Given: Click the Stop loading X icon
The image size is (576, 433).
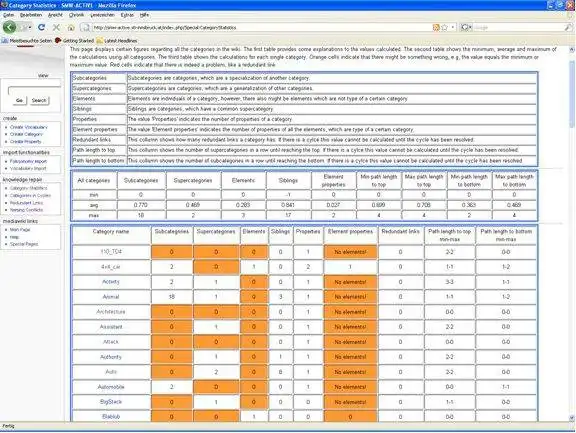Looking at the screenshot, I should click(56, 27).
